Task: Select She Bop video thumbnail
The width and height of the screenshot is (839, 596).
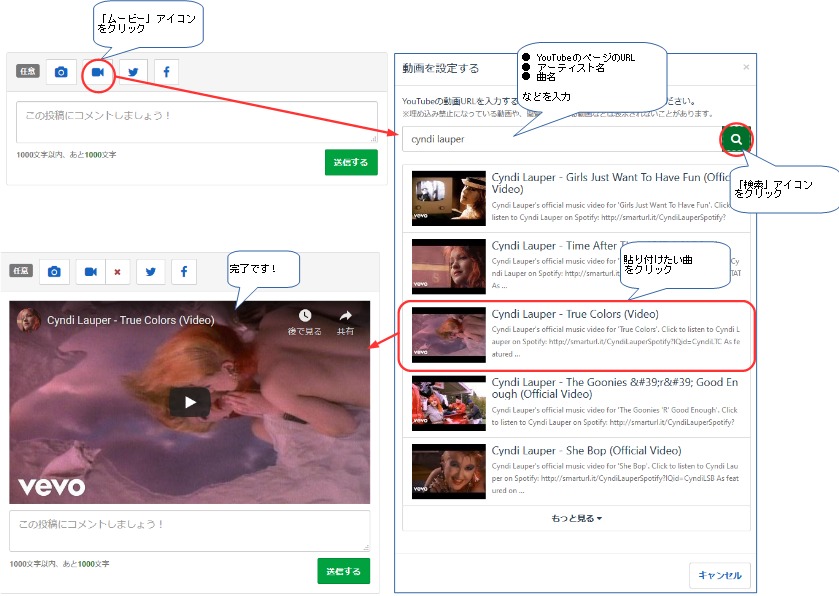Action: pyautogui.click(x=448, y=471)
